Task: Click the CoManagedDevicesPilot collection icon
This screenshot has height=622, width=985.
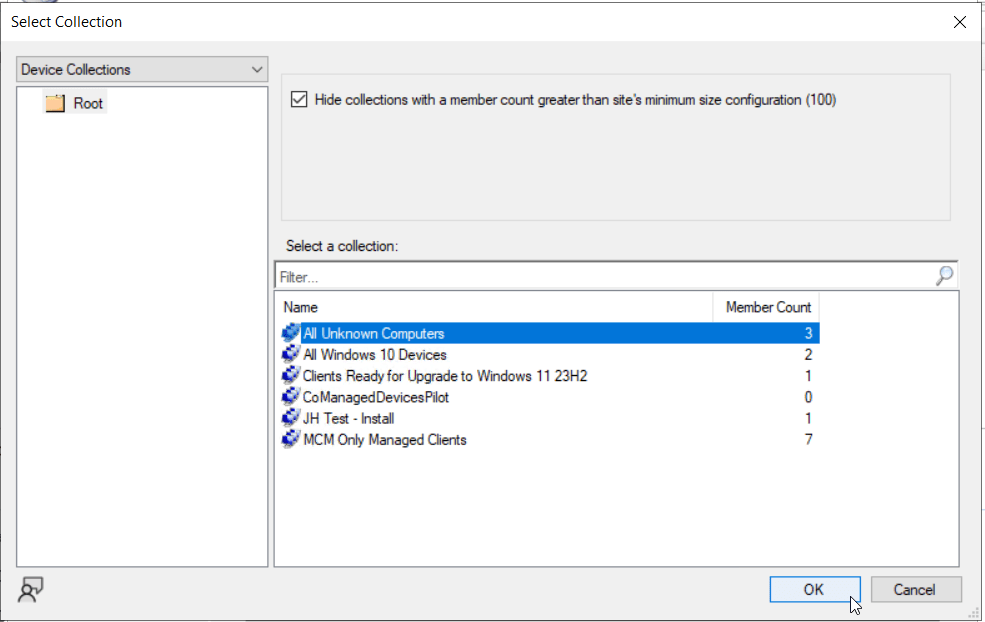Action: [291, 397]
